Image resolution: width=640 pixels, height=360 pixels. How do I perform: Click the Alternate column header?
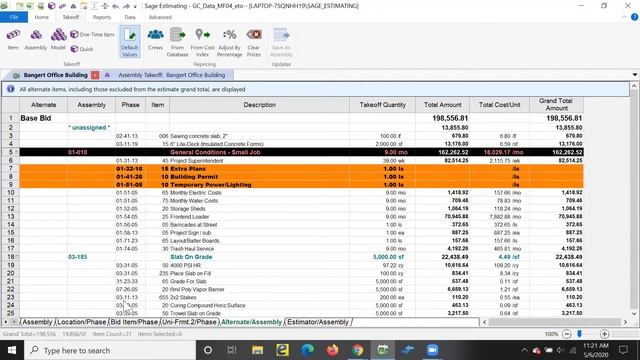pos(44,105)
